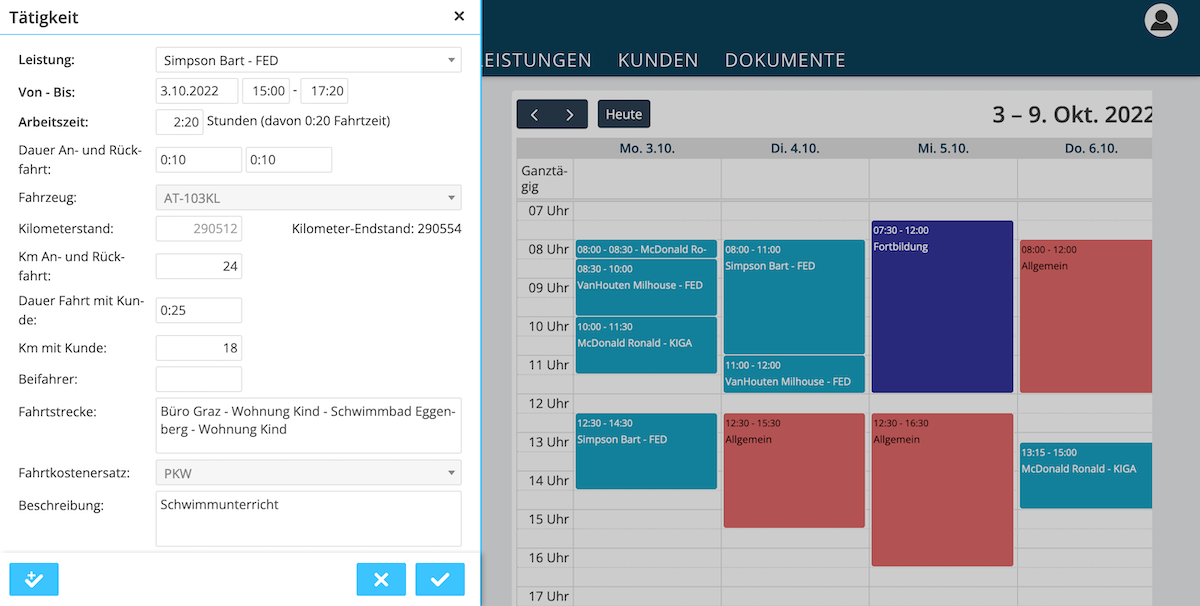Open the Kunden menu item
This screenshot has width=1200, height=606.
coord(658,60)
